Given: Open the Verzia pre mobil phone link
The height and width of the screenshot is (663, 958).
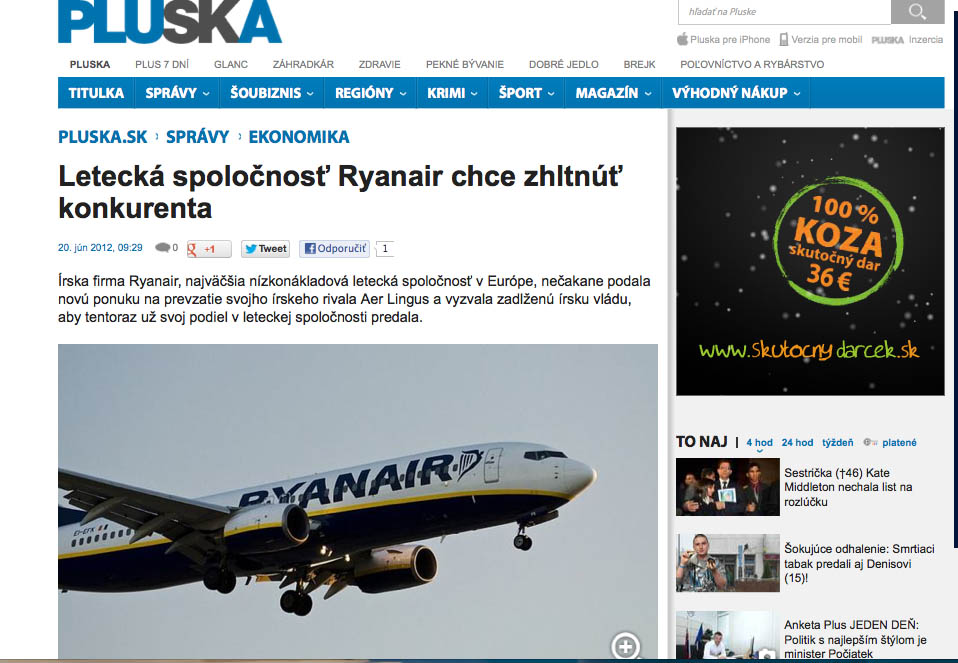Looking at the screenshot, I should (784, 40).
